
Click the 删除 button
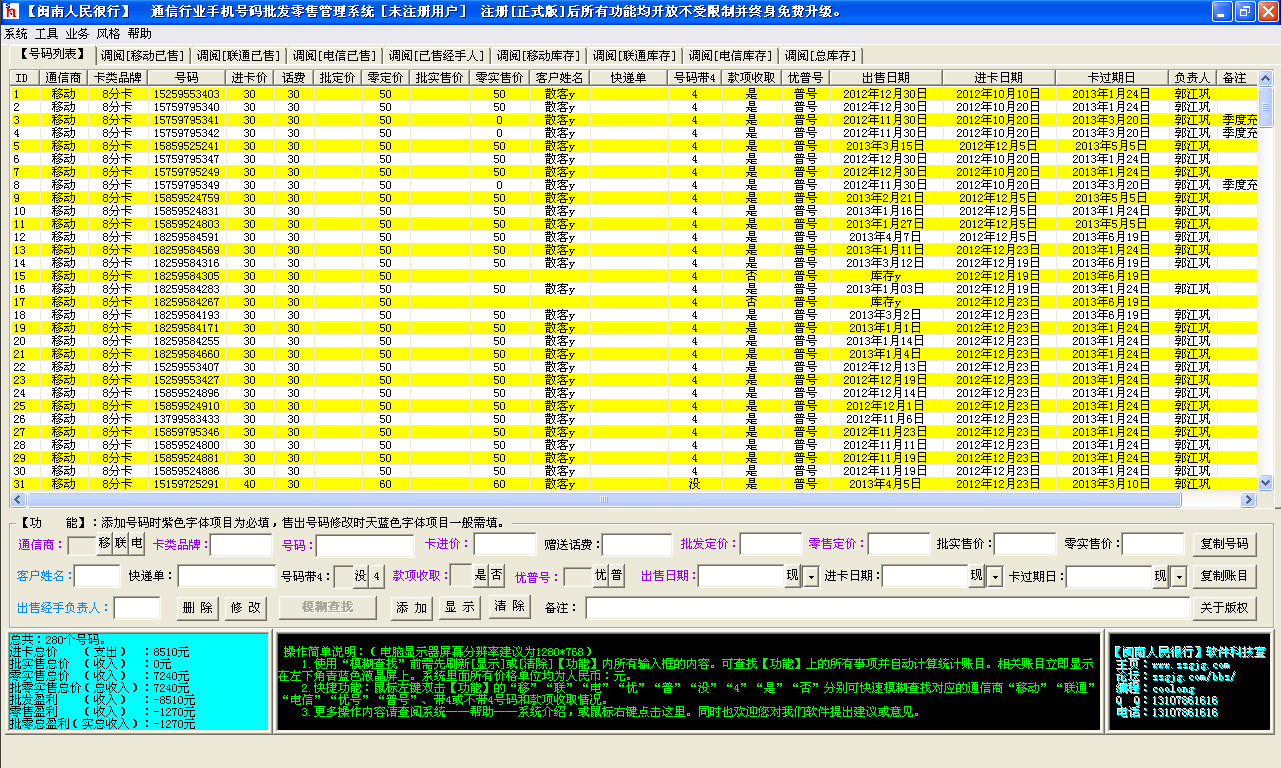pos(198,608)
